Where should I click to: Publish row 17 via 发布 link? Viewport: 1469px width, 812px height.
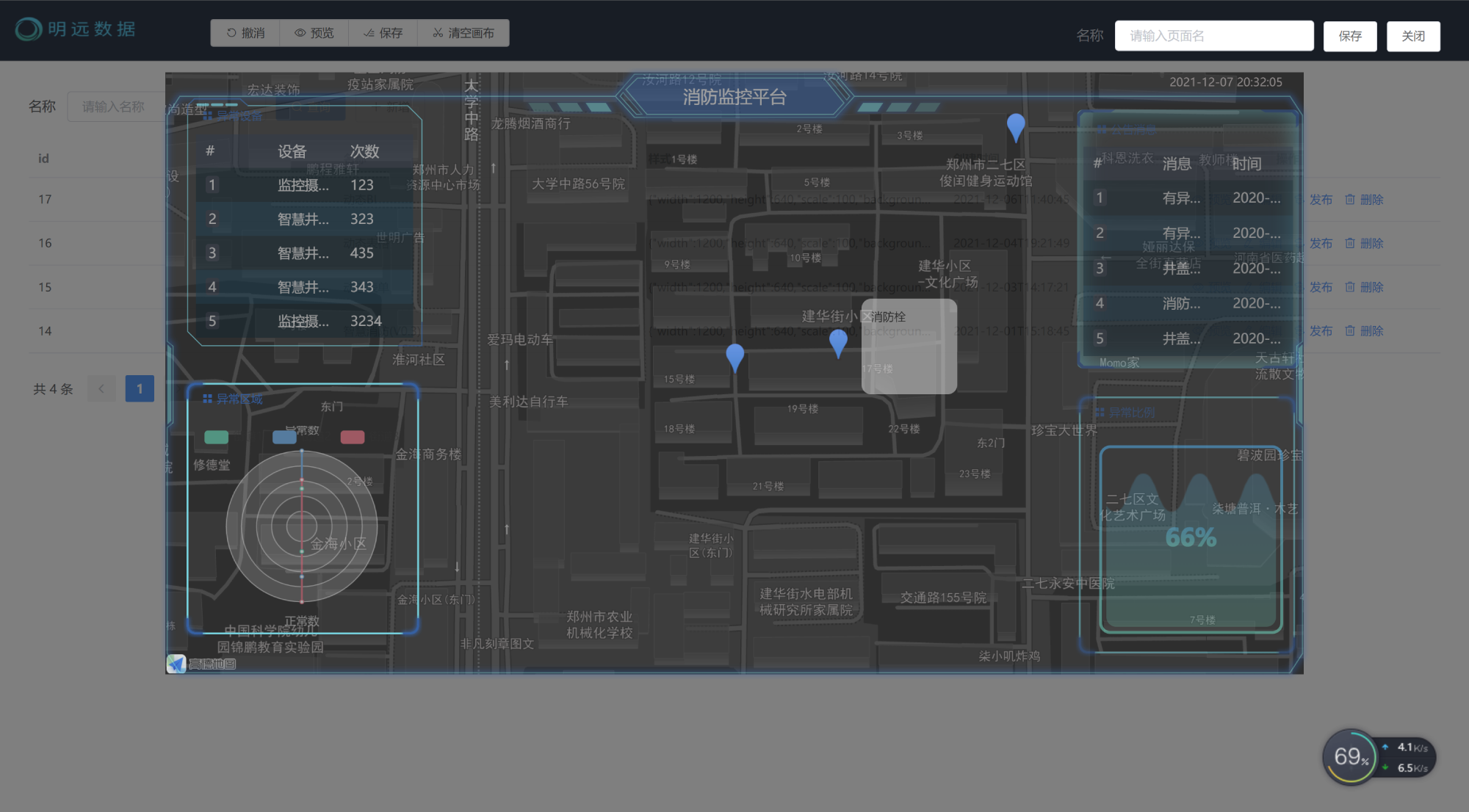point(1321,200)
